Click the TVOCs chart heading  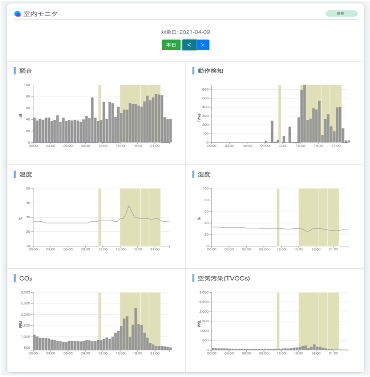coord(224,278)
